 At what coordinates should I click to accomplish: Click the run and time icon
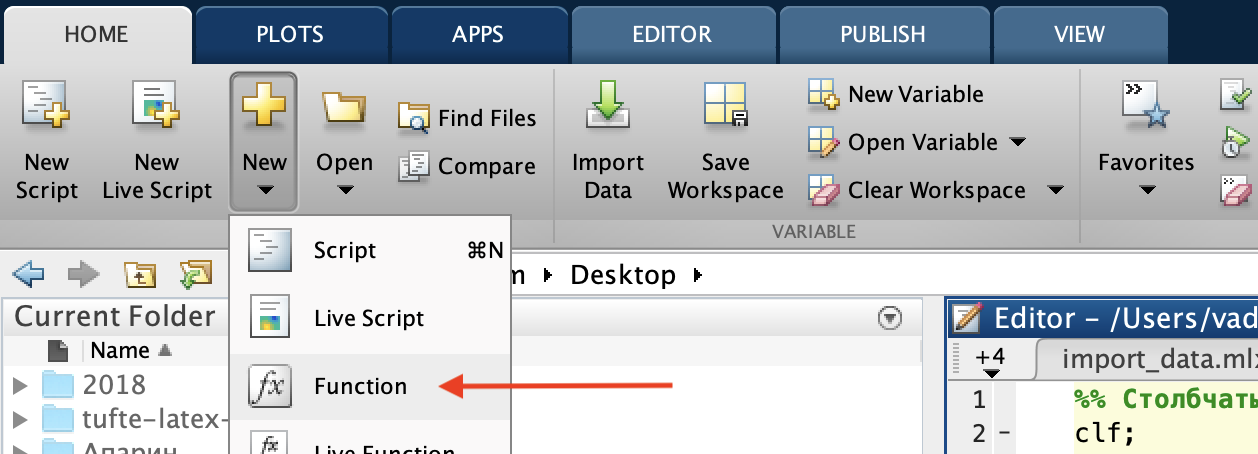point(1233,142)
